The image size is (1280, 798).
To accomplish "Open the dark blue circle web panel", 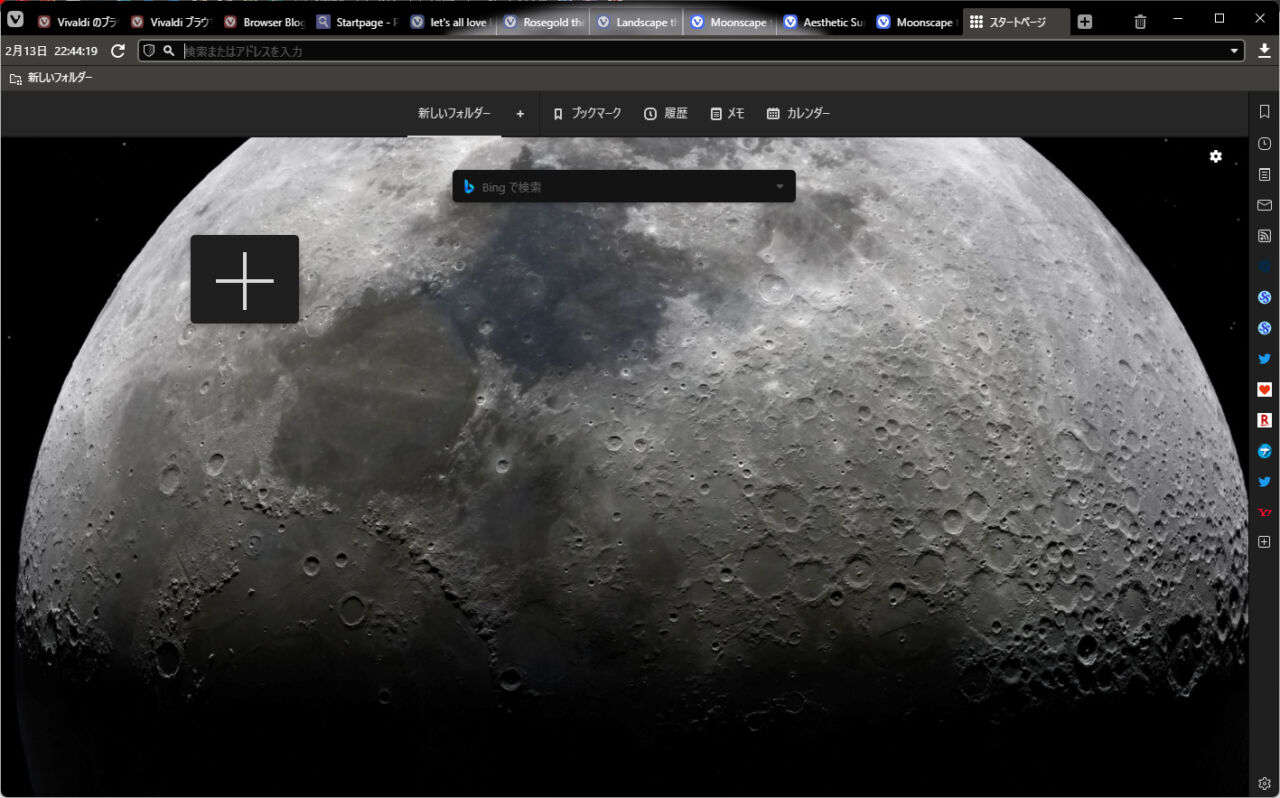I will [1264, 266].
